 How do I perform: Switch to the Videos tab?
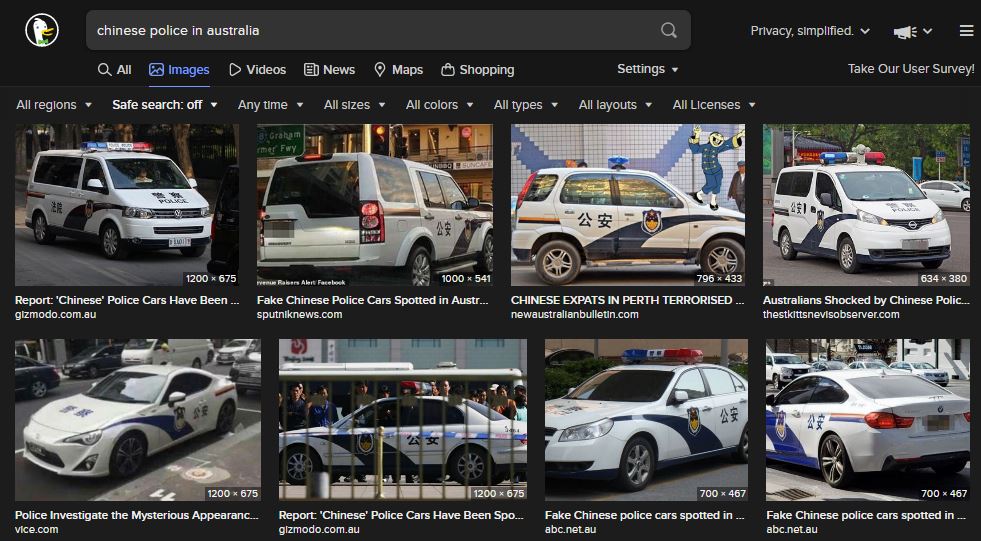(257, 69)
